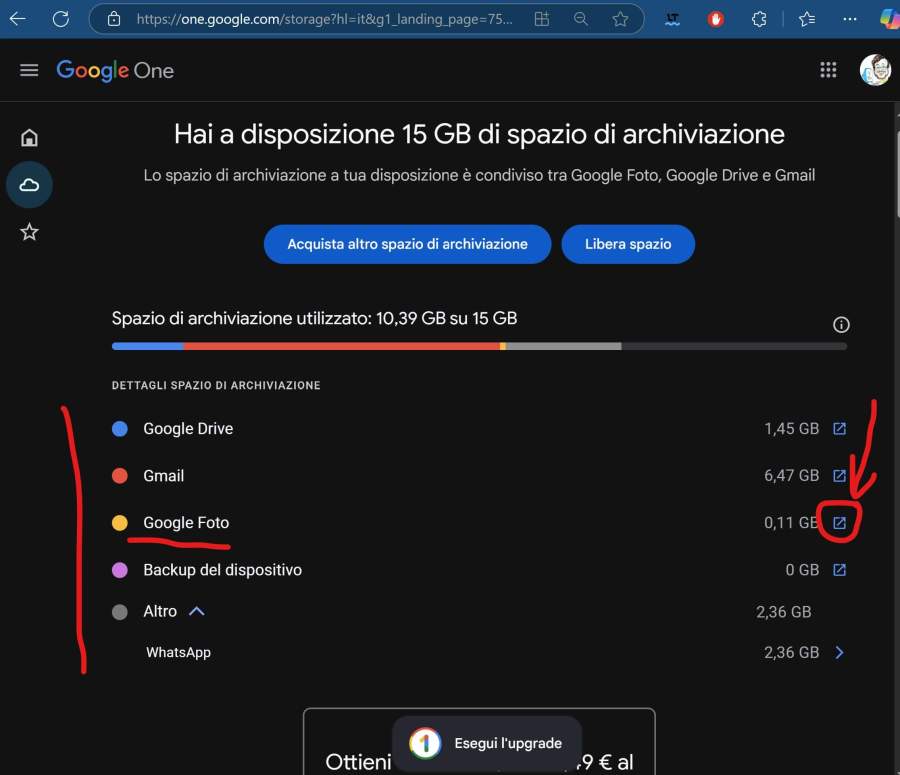
Task: Click the storage info icon
Action: point(841,325)
